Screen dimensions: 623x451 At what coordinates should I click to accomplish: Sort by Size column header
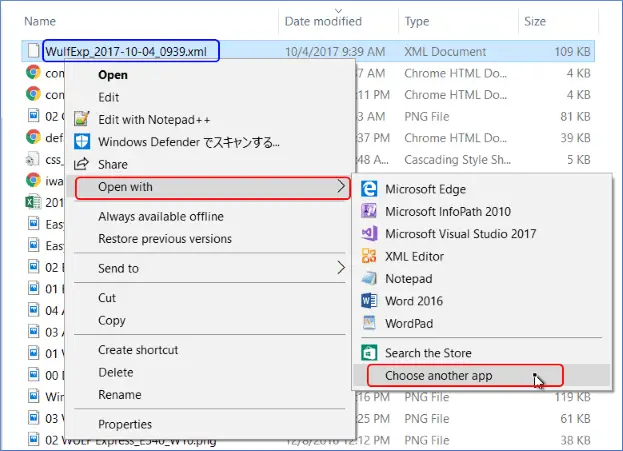point(535,21)
